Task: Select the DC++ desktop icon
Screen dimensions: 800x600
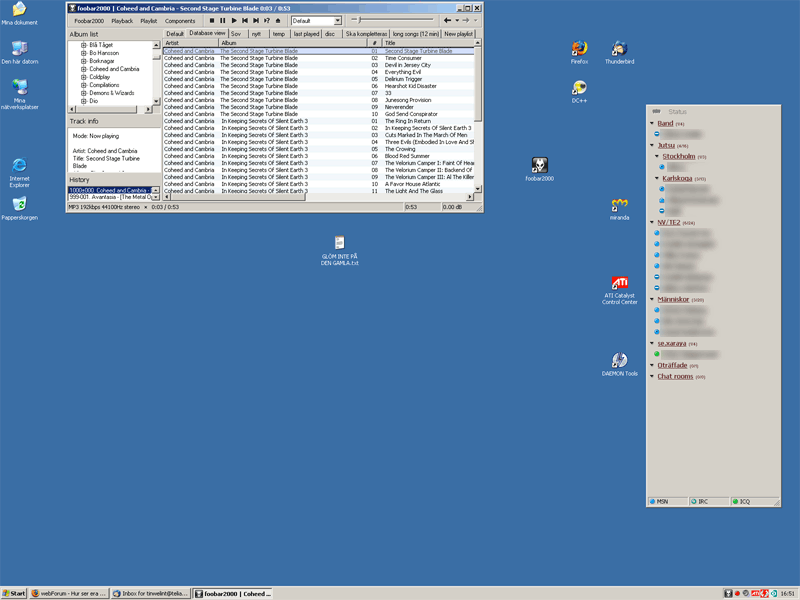Action: [x=579, y=92]
